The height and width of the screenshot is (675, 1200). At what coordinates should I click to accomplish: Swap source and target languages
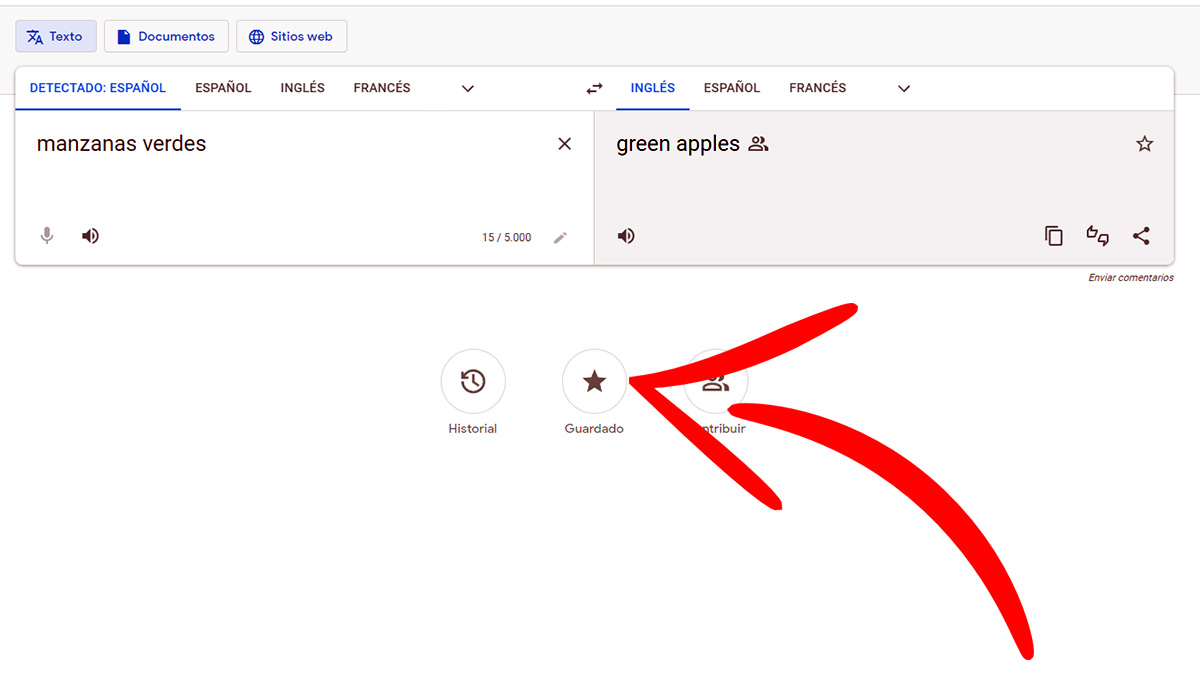594,88
